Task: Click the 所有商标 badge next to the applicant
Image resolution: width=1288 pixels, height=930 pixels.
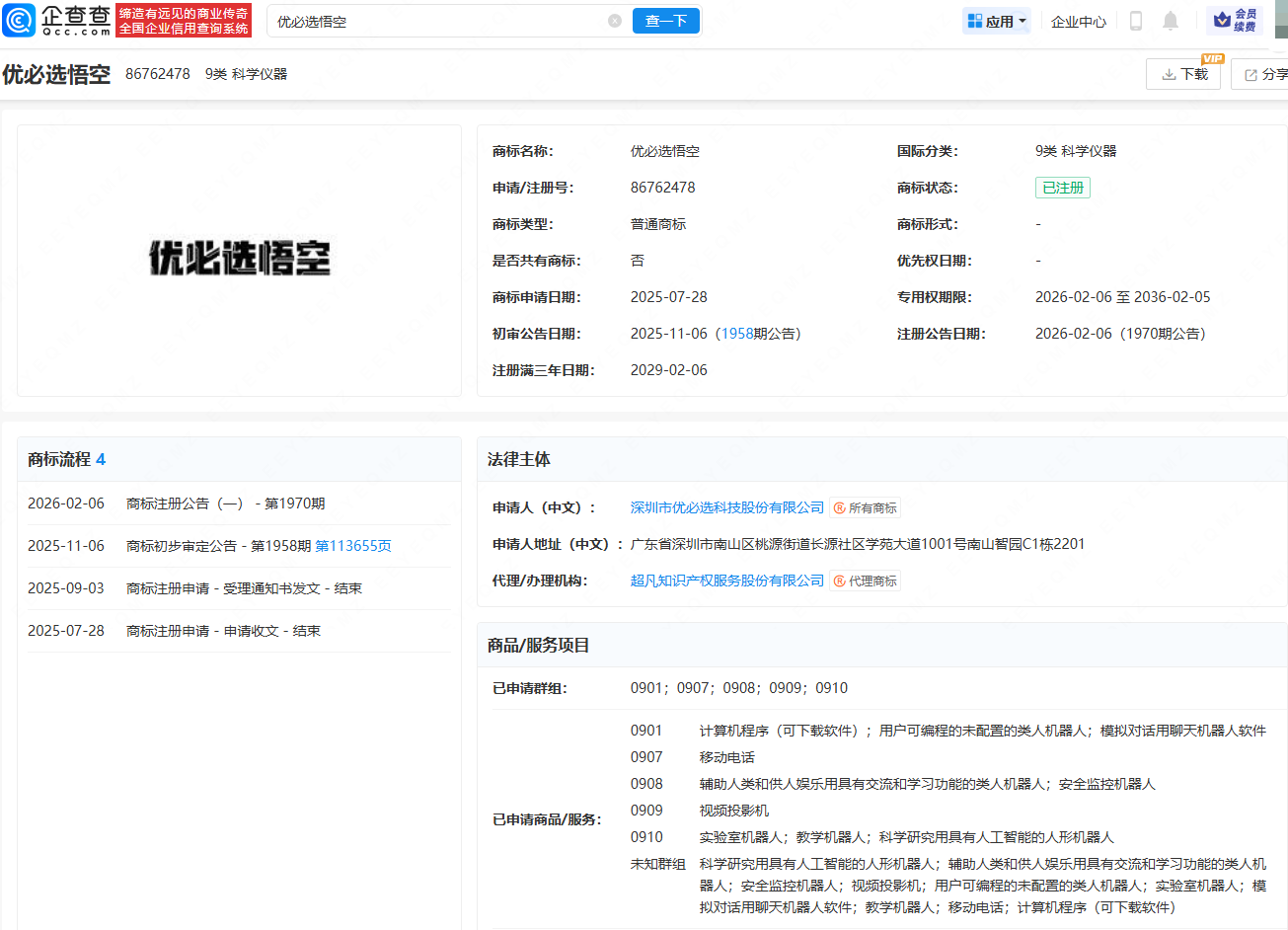Action: click(865, 507)
